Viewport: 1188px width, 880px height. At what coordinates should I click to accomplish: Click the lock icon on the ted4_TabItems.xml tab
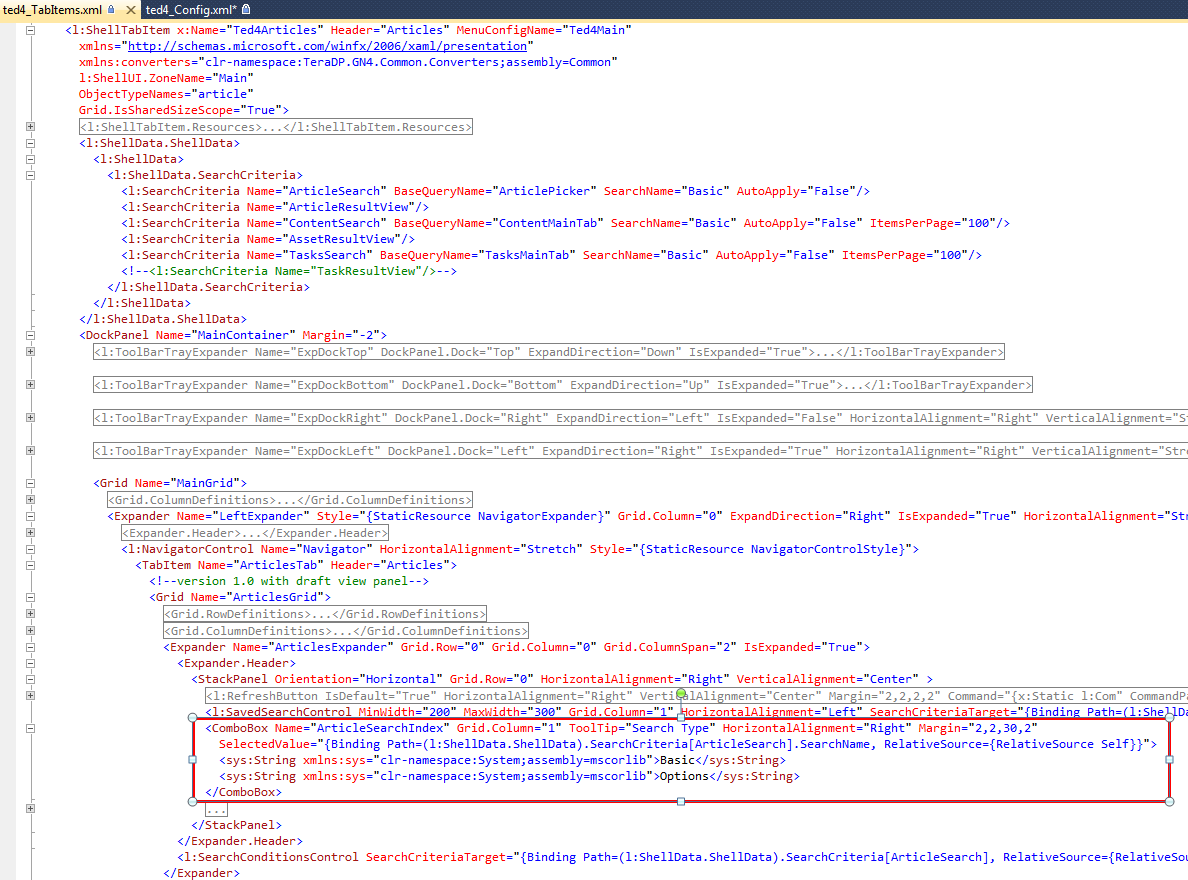111,9
